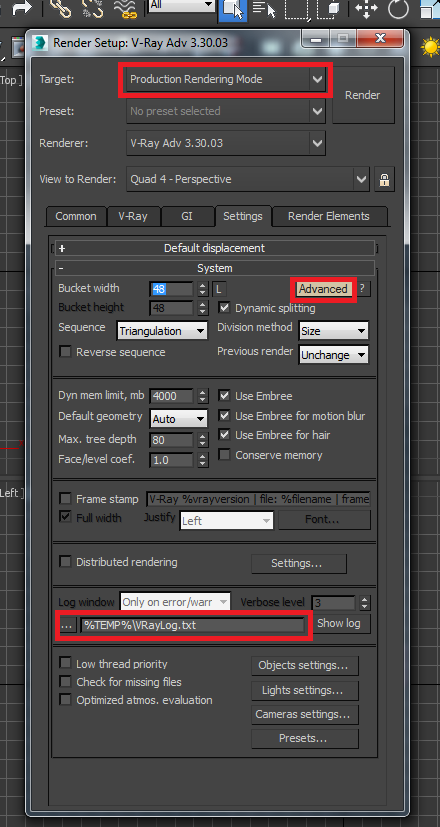Enable the Distributed rendering checkbox
This screenshot has width=440, height=827.
pos(65,562)
